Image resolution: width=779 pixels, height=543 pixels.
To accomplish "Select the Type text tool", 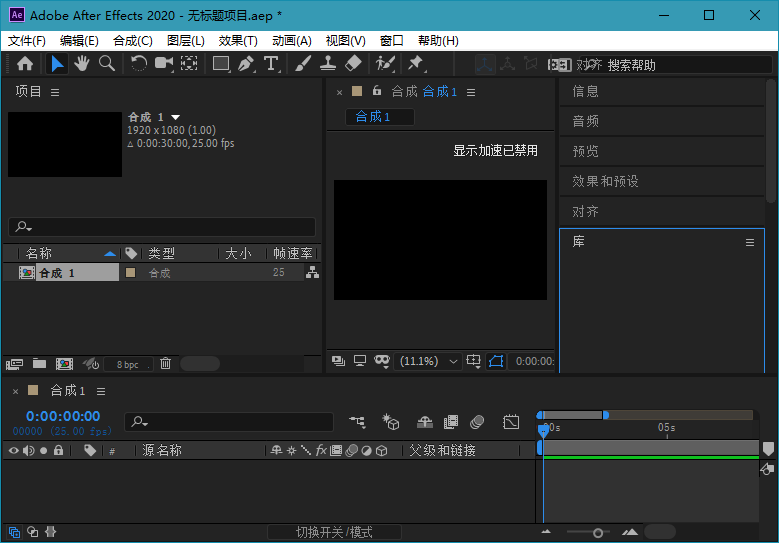I will point(271,64).
